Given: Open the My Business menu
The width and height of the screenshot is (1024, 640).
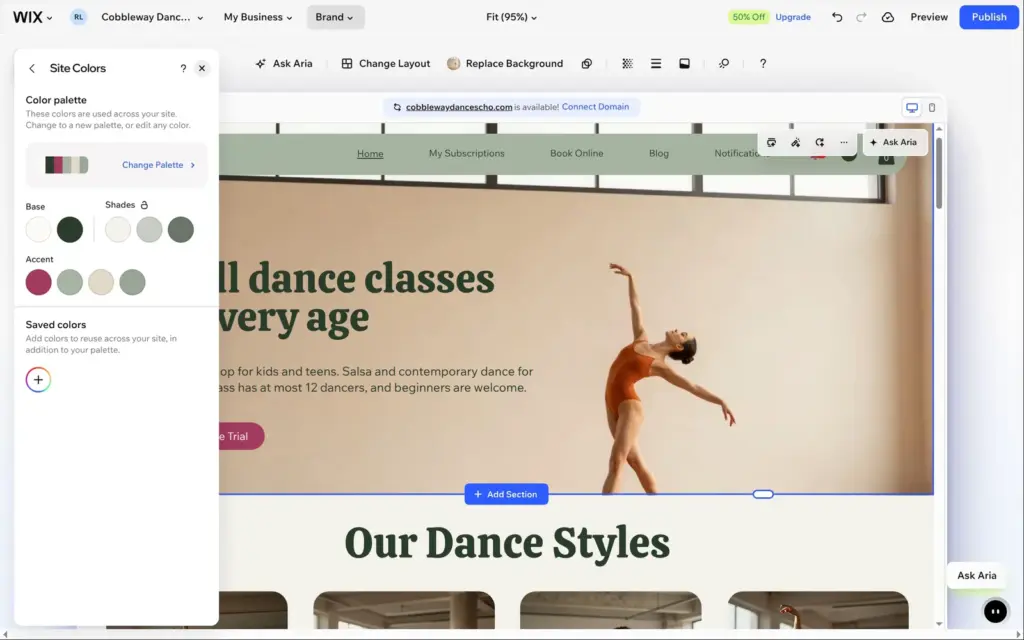Looking at the screenshot, I should coord(258,17).
